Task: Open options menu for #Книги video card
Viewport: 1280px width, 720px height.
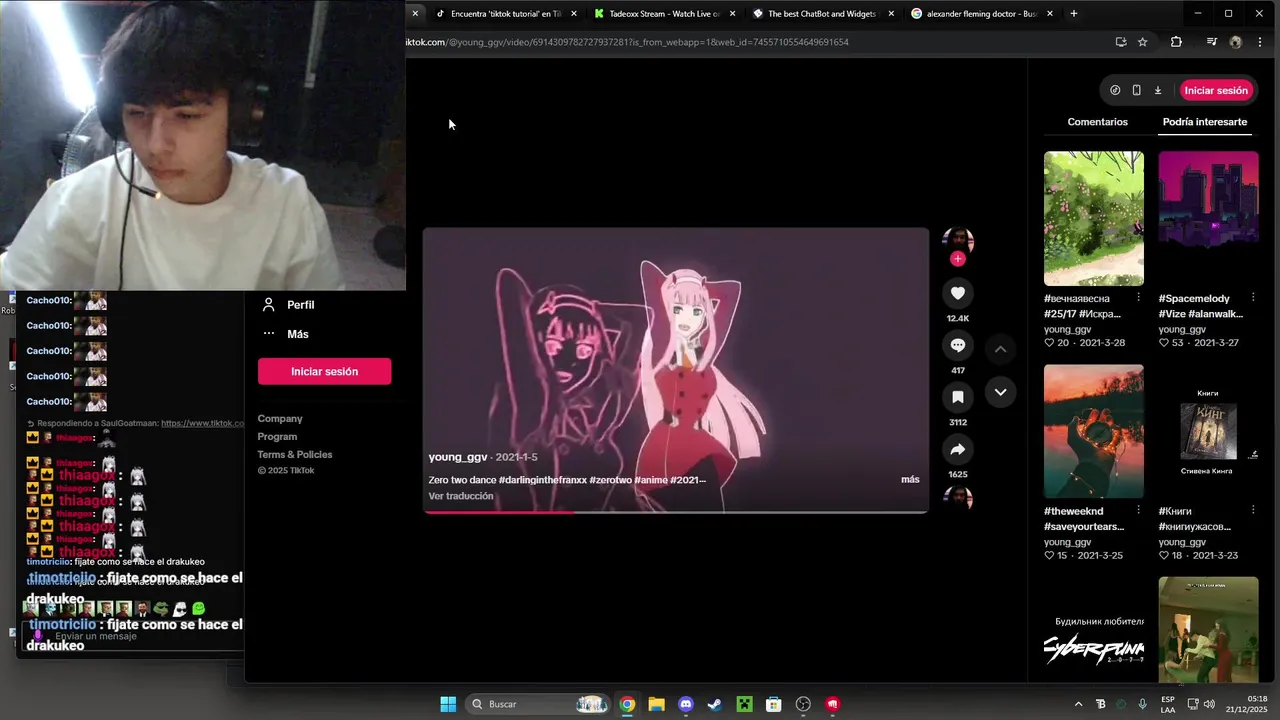Action: click(1253, 511)
